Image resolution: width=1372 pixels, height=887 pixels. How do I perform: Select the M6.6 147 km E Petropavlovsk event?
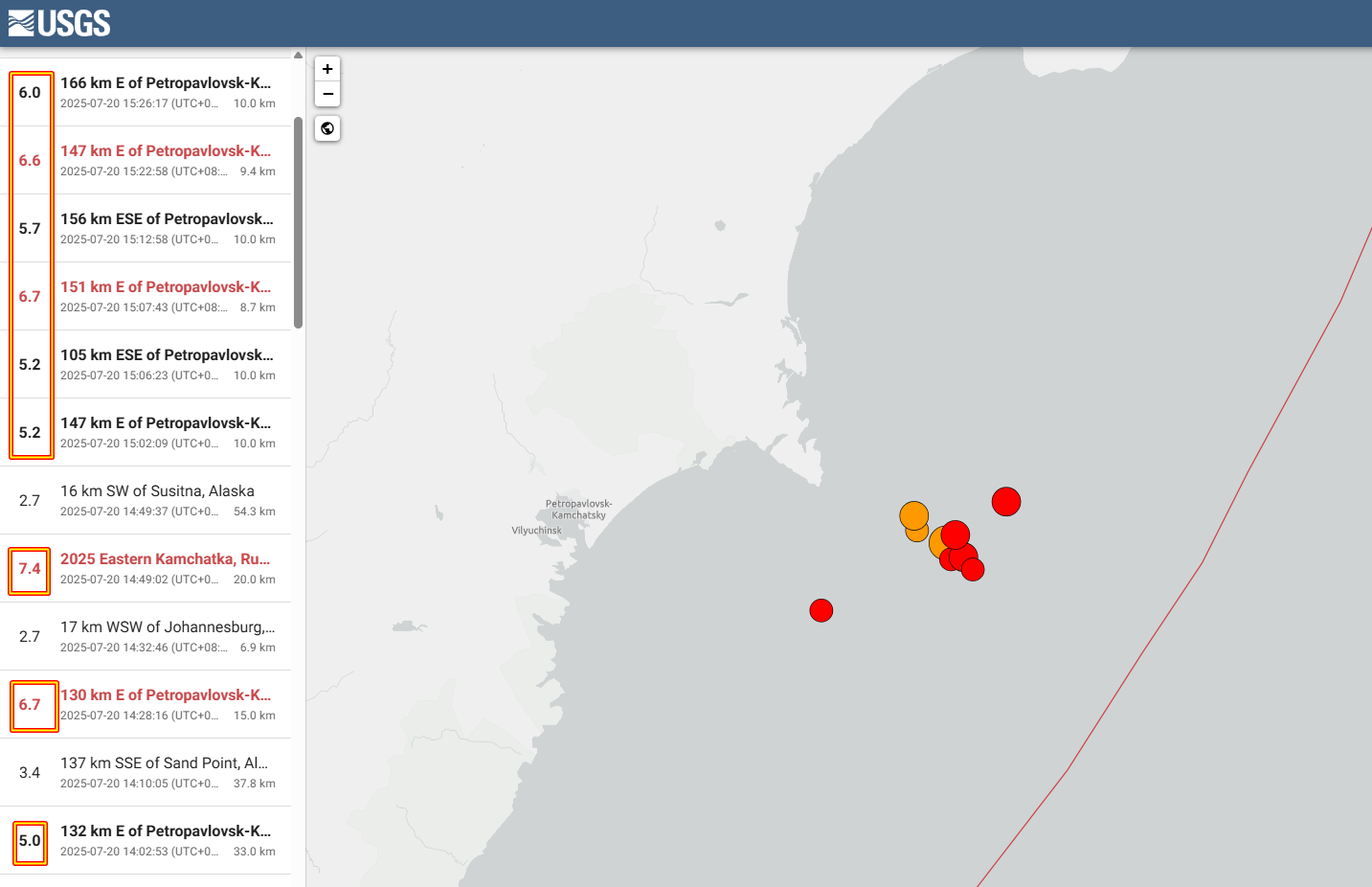(x=165, y=151)
